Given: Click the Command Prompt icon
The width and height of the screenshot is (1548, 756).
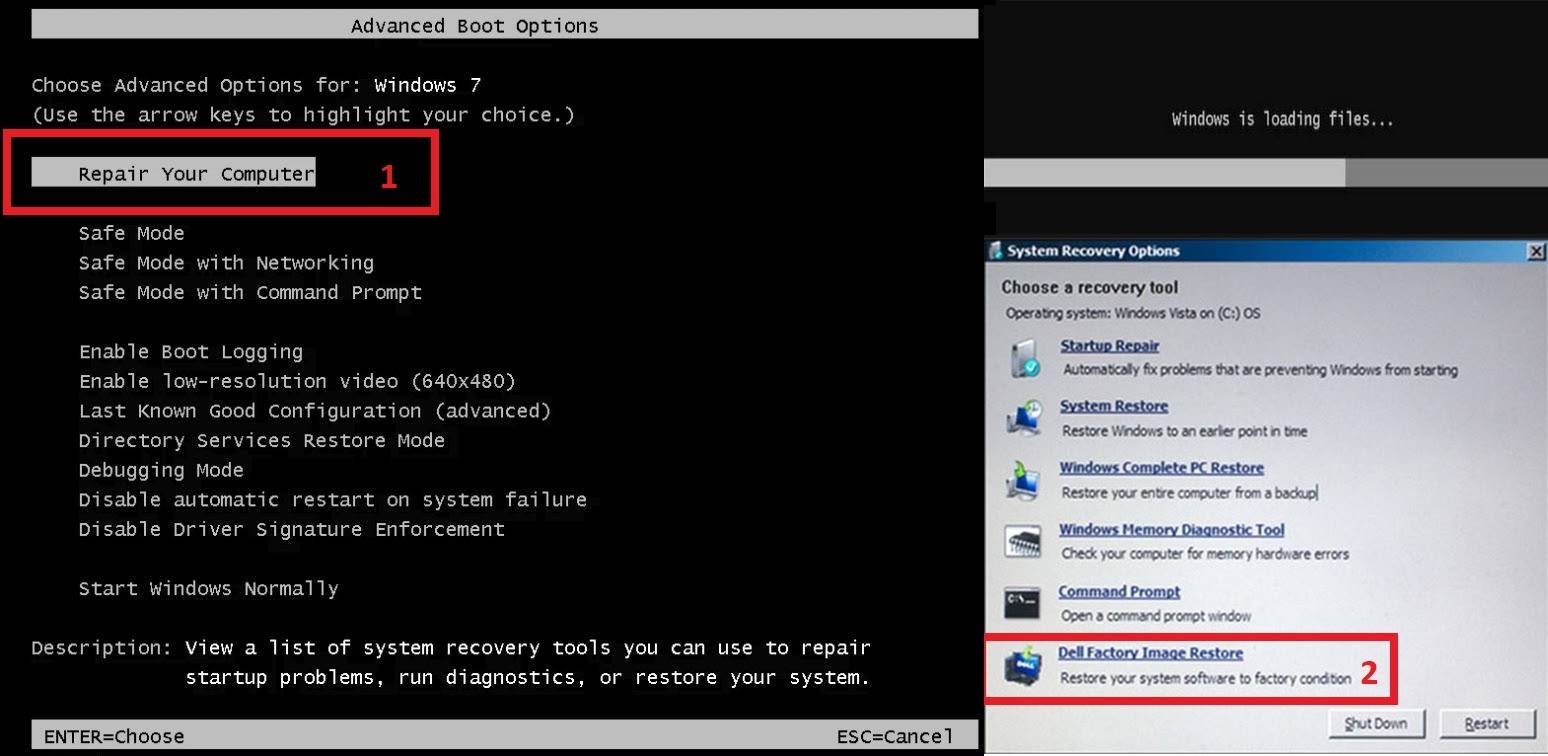Looking at the screenshot, I should point(1022,602).
